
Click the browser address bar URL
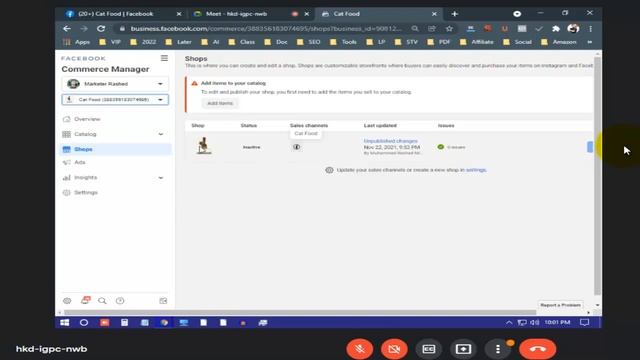266,29
